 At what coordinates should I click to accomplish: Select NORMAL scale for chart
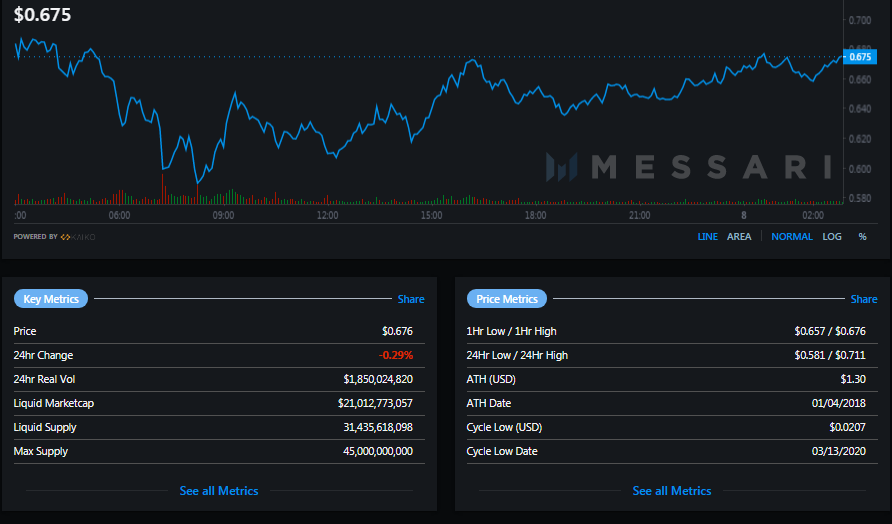tap(791, 237)
